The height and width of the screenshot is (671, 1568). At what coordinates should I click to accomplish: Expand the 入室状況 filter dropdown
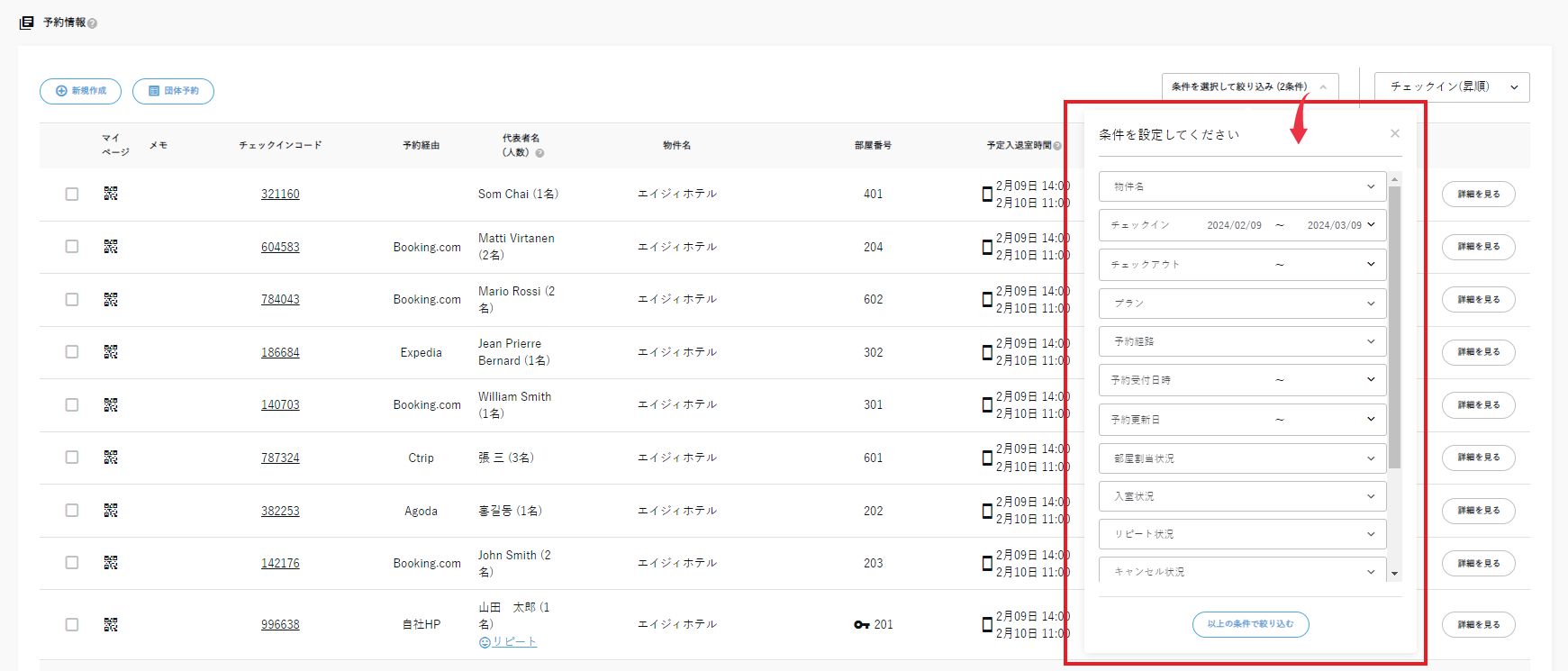pos(1242,496)
